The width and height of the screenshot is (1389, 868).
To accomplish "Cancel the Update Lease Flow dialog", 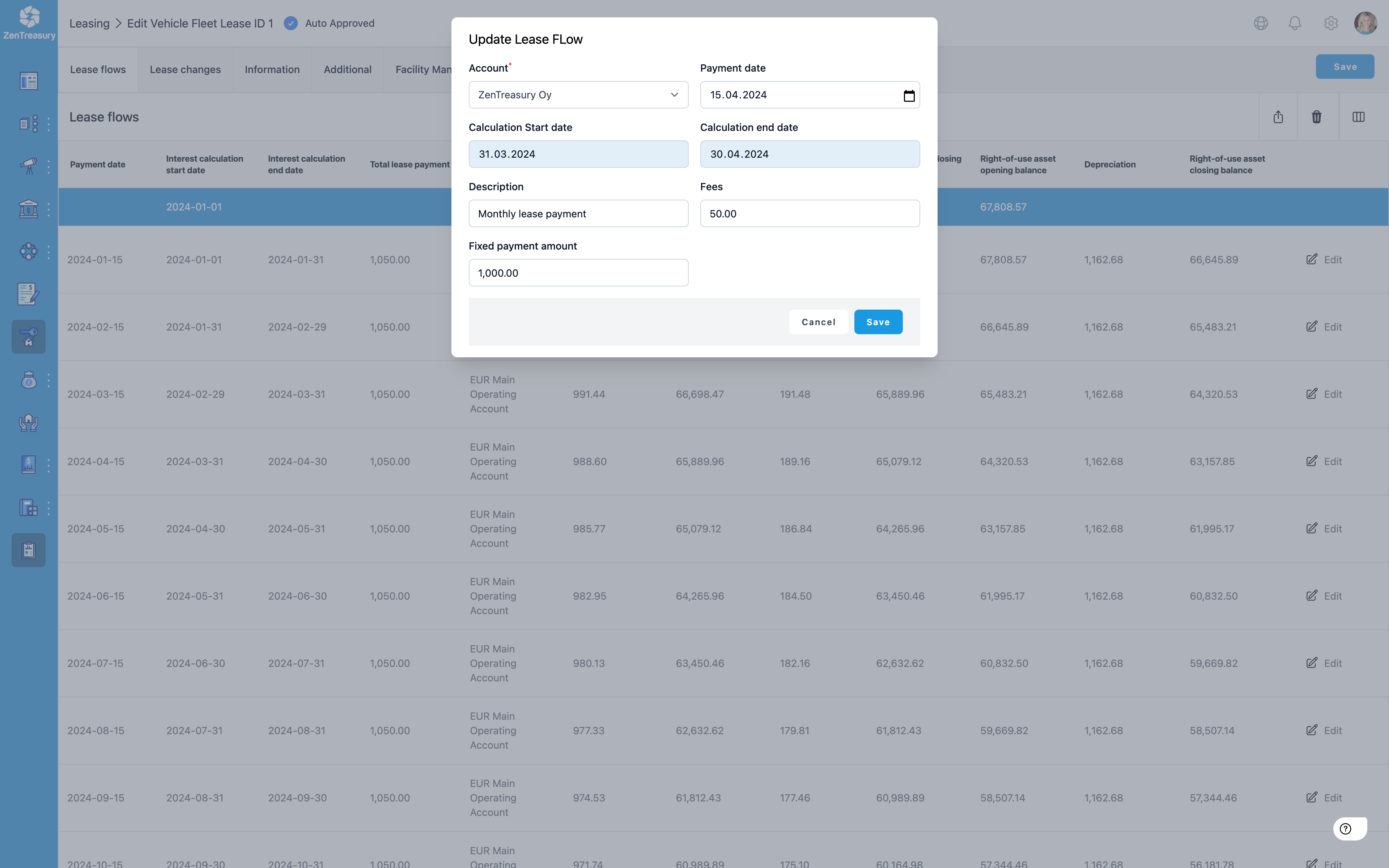I will (818, 322).
